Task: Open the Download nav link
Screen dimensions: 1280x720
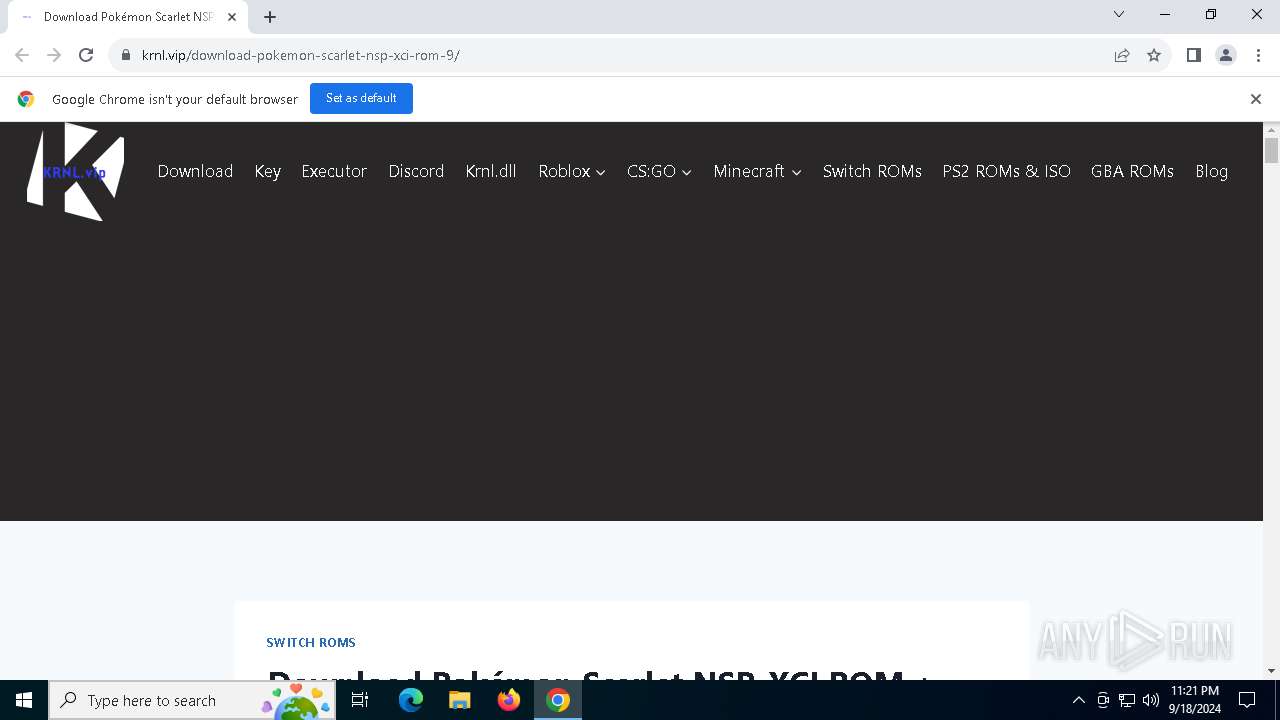Action: (195, 171)
